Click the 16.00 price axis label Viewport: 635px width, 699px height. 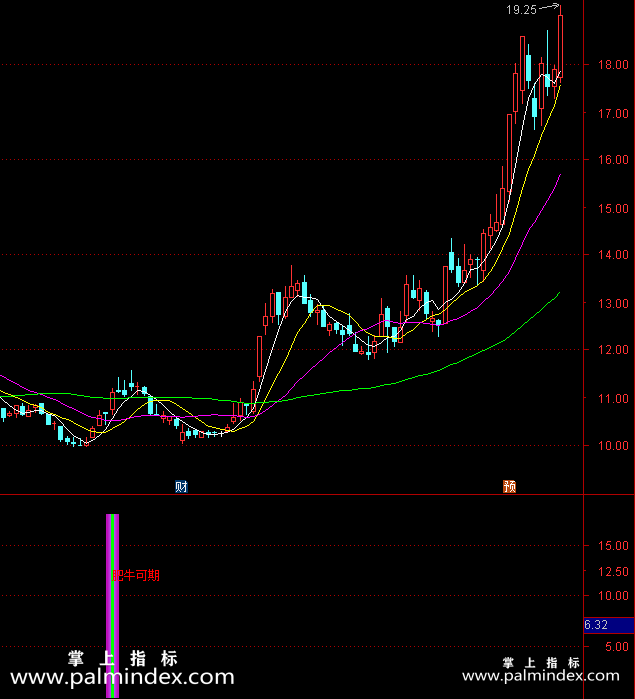(613, 160)
